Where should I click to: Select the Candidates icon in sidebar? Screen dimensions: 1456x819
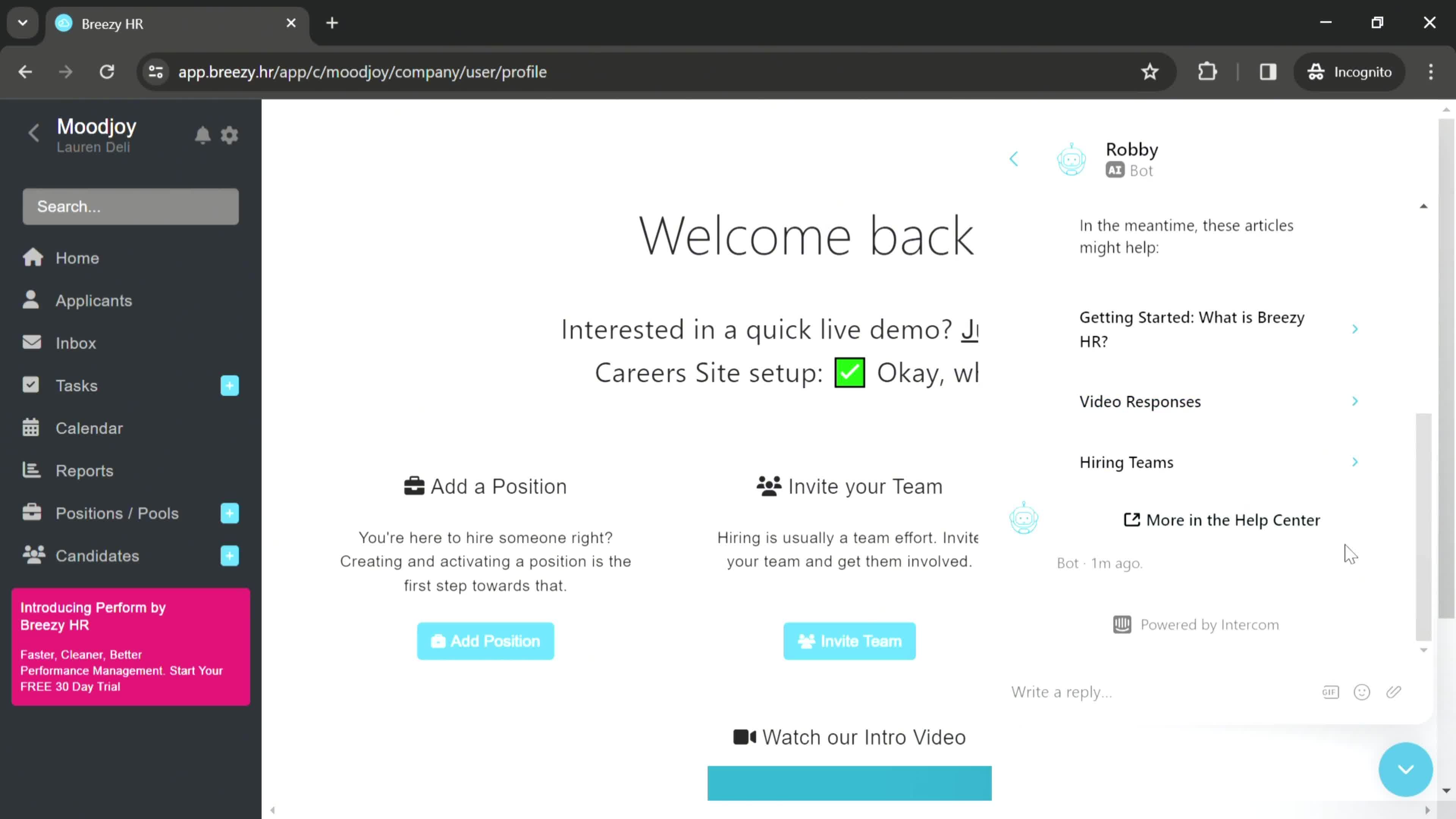[33, 556]
